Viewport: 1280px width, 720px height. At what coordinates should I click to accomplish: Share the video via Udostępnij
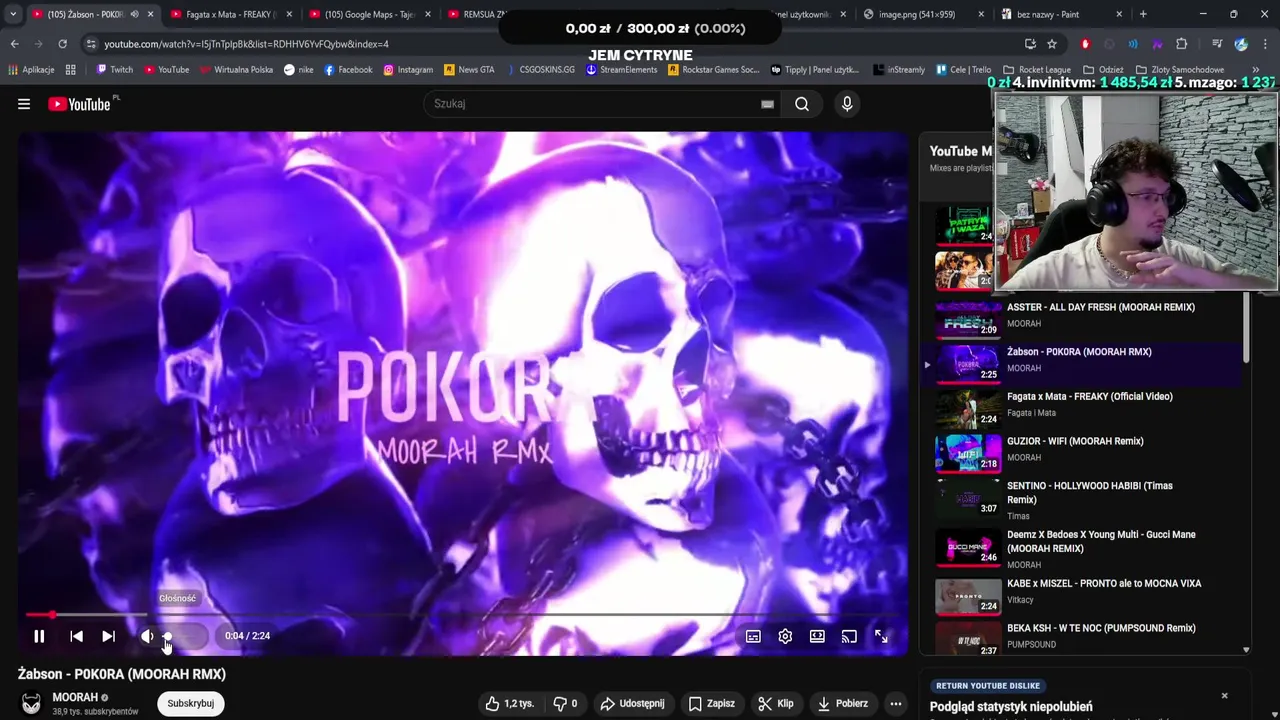(x=632, y=703)
